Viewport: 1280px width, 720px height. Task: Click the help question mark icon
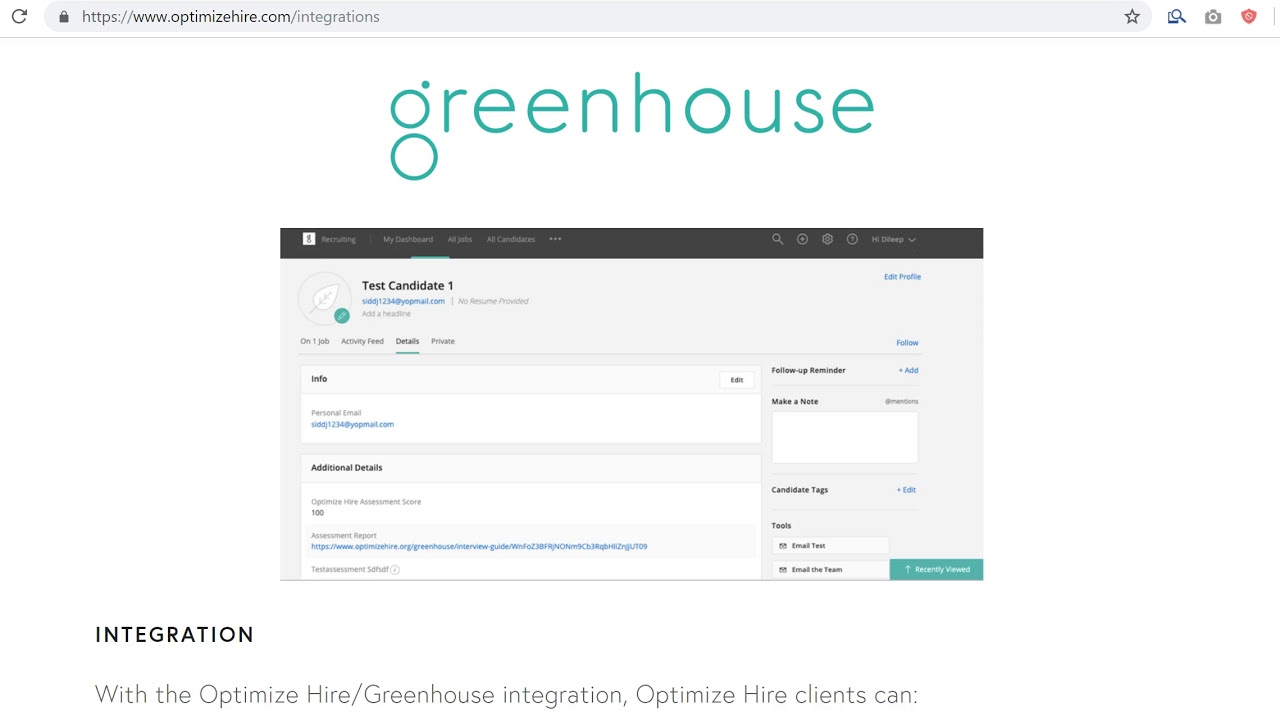click(852, 239)
